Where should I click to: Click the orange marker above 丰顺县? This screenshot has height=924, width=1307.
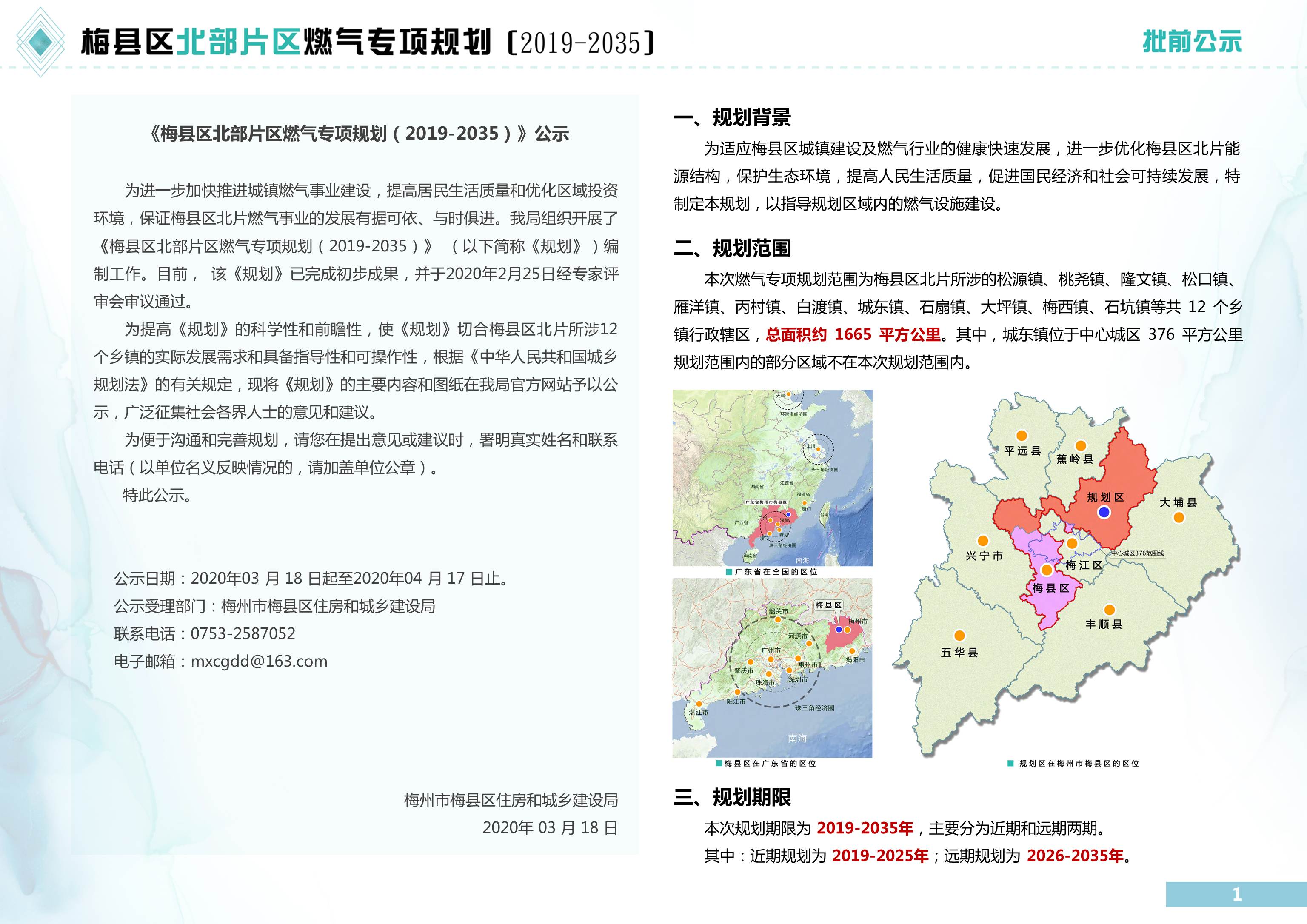pyautogui.click(x=1110, y=610)
